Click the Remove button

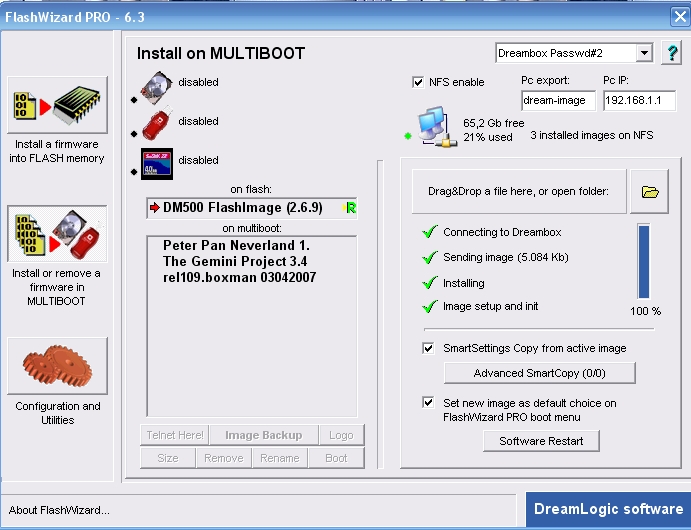[224, 458]
